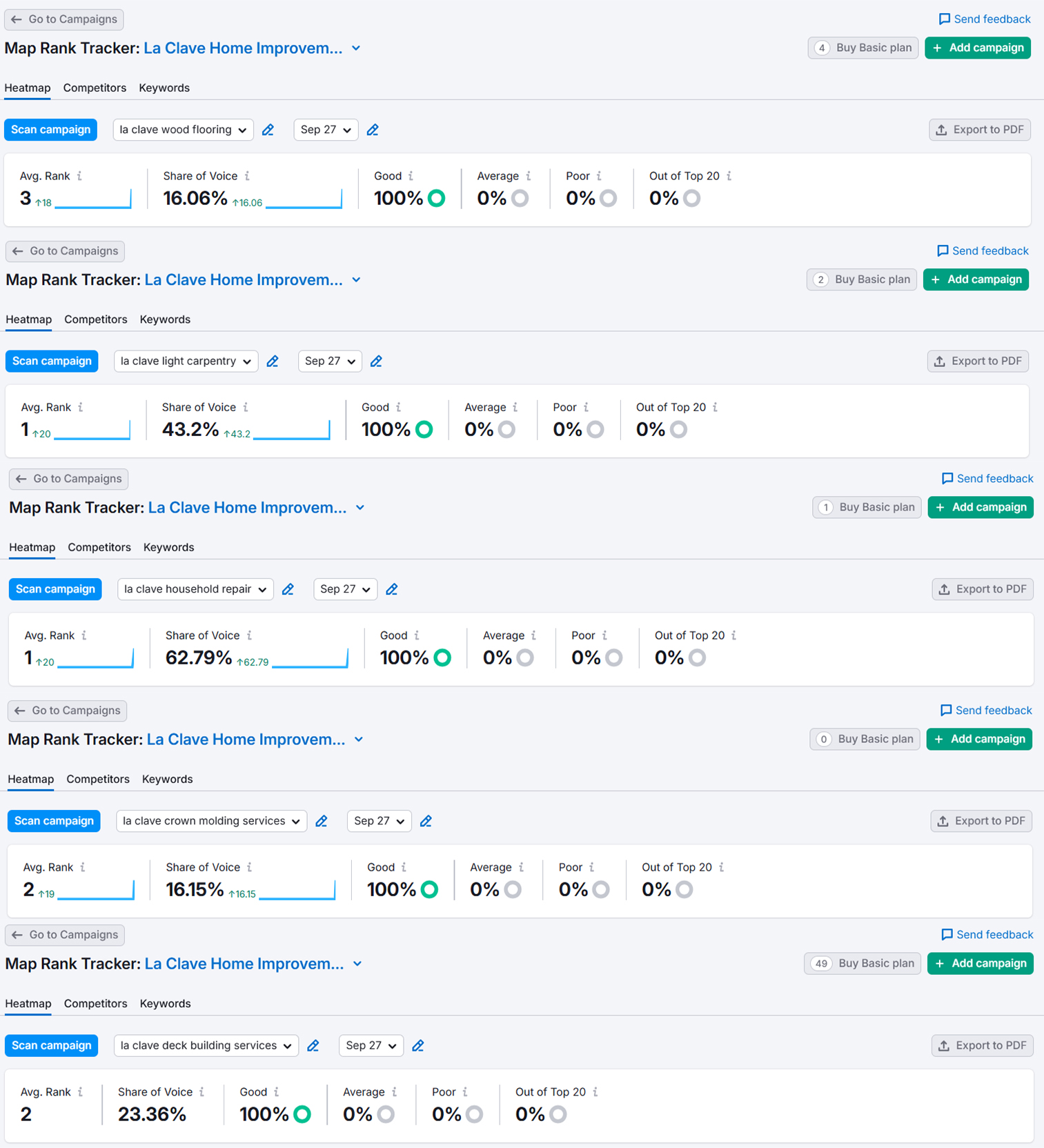Viewport: 1044px width, 1148px height.
Task: Click Avg. Rank info icon in wood flooring panel
Action: tap(80, 176)
